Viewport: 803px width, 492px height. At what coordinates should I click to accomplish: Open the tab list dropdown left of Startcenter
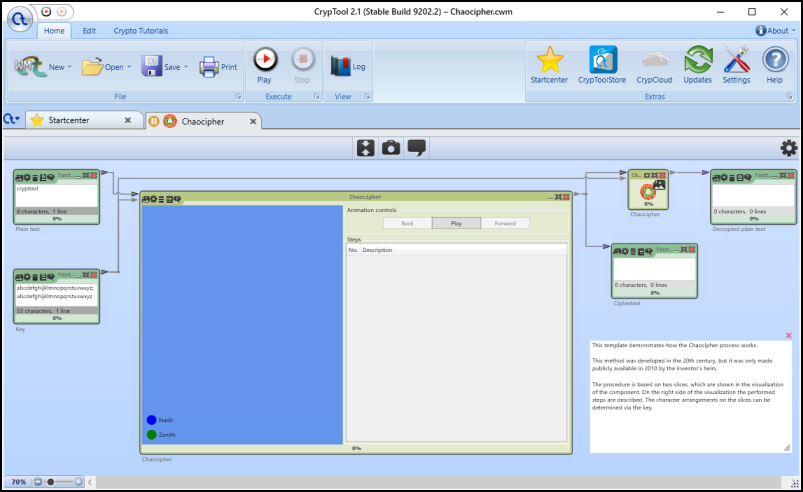click(11, 120)
